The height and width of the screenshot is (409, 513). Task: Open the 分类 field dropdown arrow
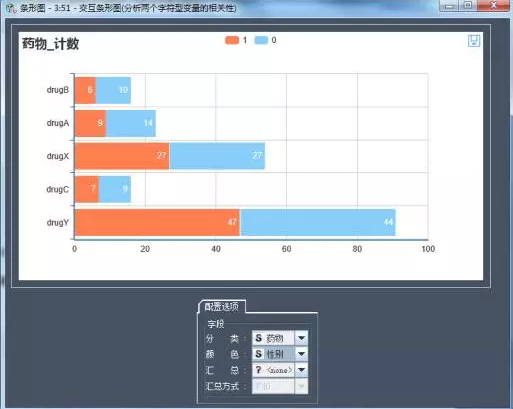[301, 338]
